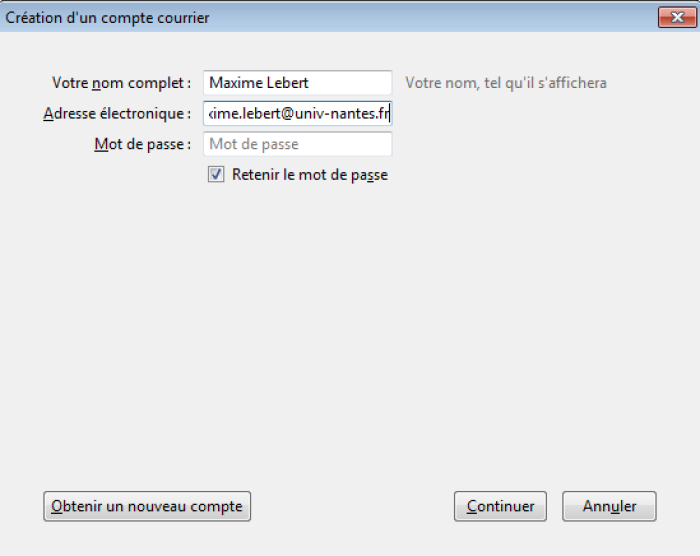The image size is (700, 556).
Task: Click the red X in the title bar
Action: tap(670, 18)
